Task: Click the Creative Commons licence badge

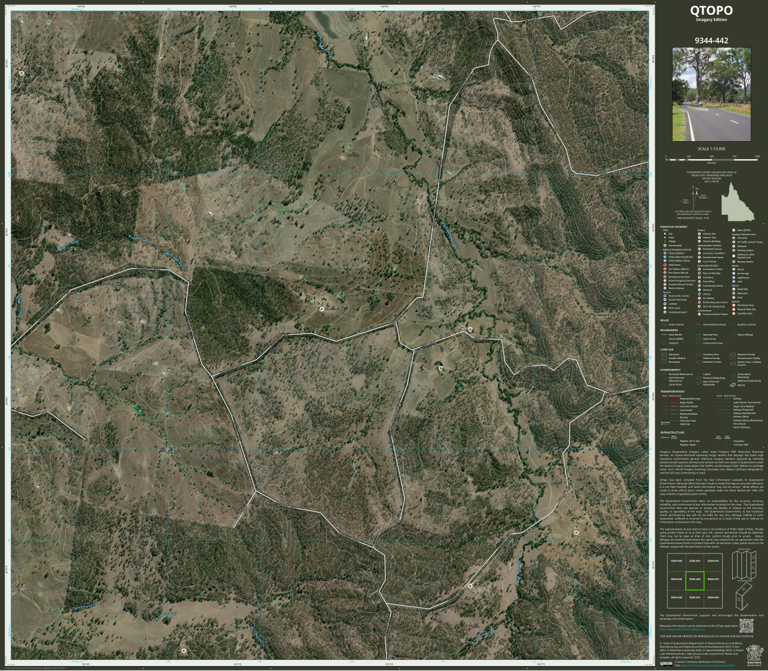Action: pos(666,664)
